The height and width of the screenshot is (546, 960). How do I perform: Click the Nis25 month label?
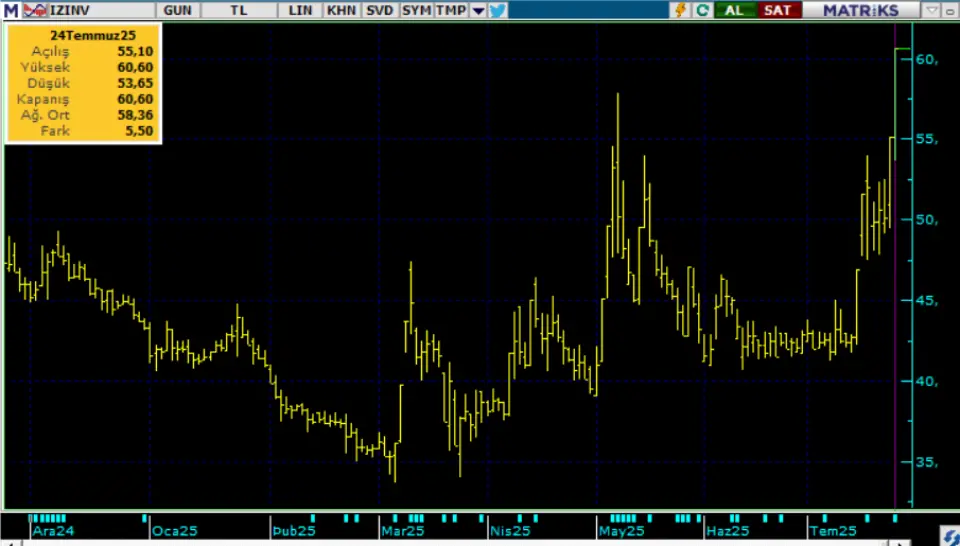510,531
